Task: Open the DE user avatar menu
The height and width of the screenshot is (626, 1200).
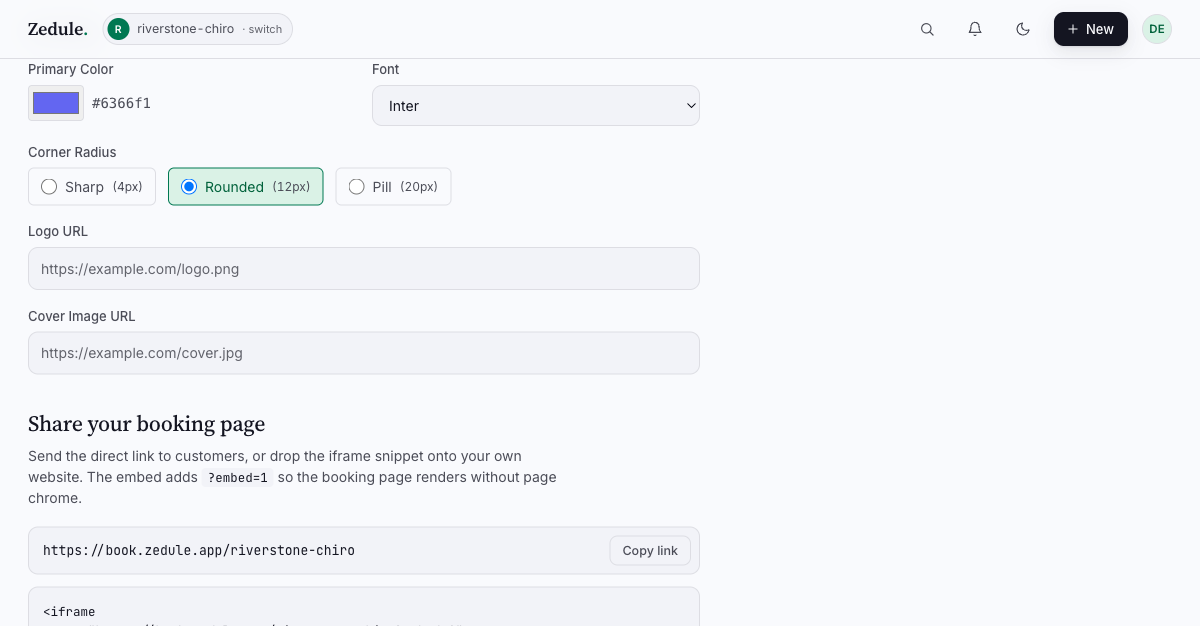Action: 1157,29
